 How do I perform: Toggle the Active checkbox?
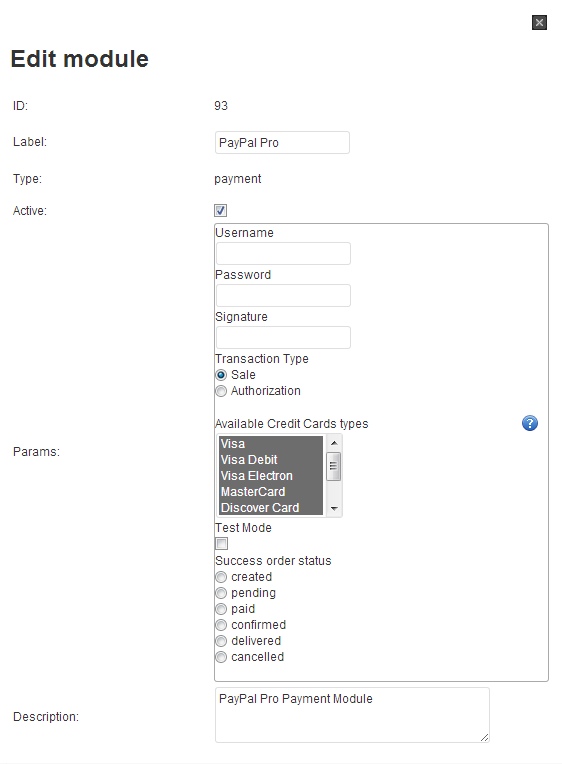(220, 210)
